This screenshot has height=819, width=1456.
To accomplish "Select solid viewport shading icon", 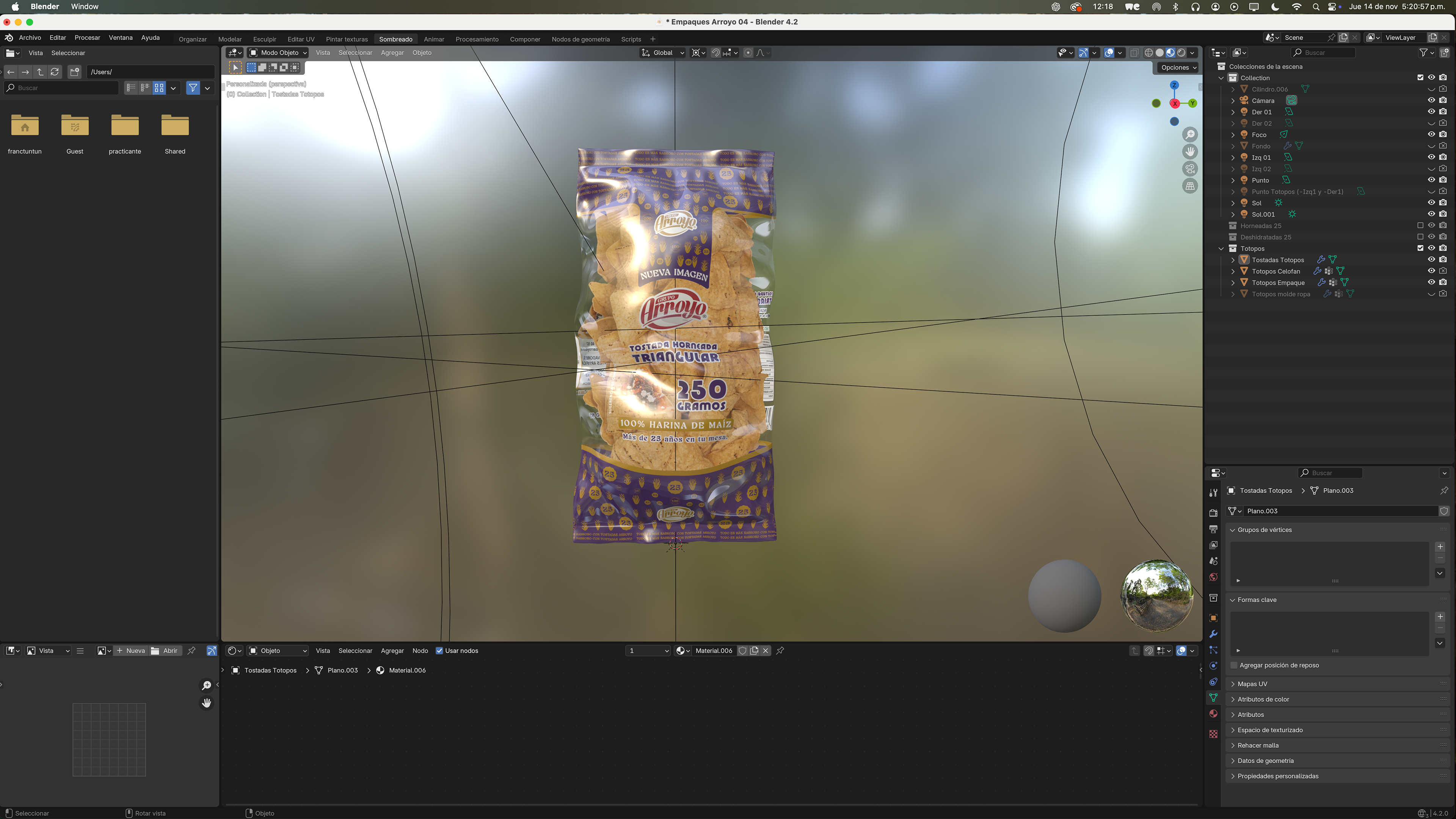I will pos(1159,53).
